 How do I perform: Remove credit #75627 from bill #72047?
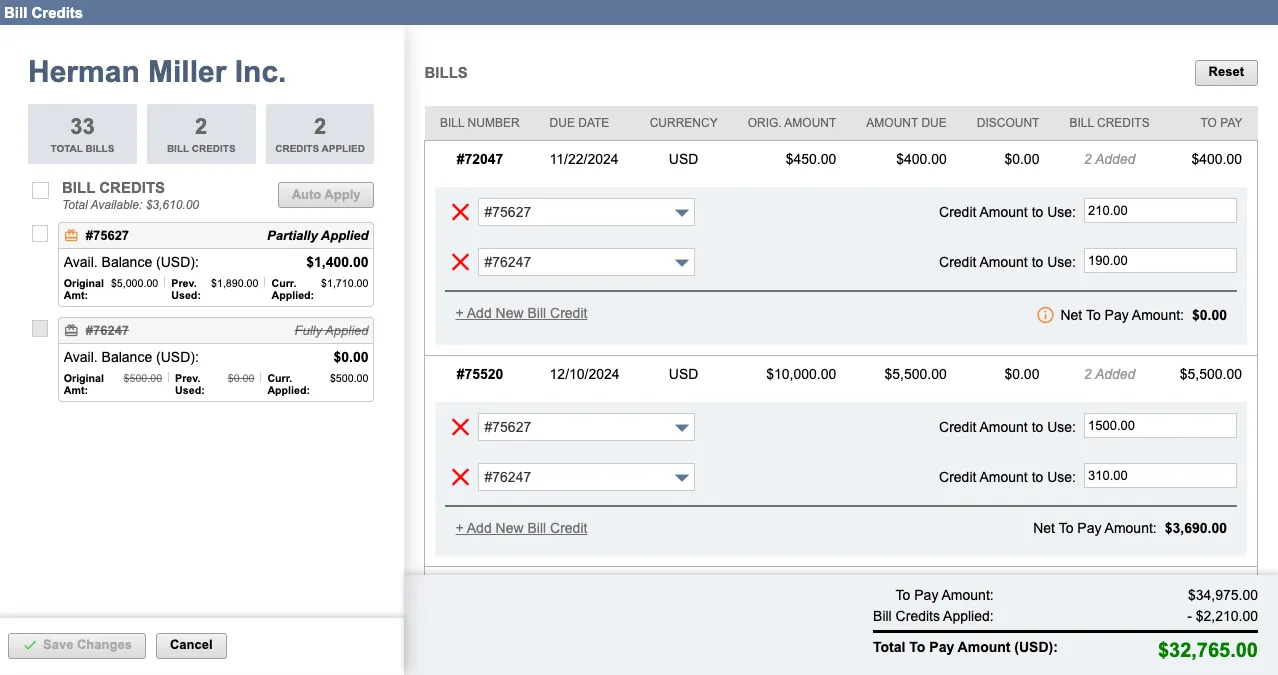pos(460,212)
